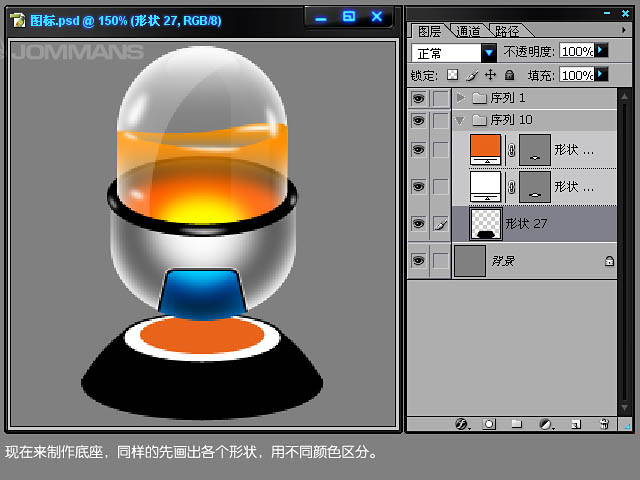Open the layers panel flyout menu arrow
Image resolution: width=640 pixels, height=480 pixels.
[x=624, y=30]
